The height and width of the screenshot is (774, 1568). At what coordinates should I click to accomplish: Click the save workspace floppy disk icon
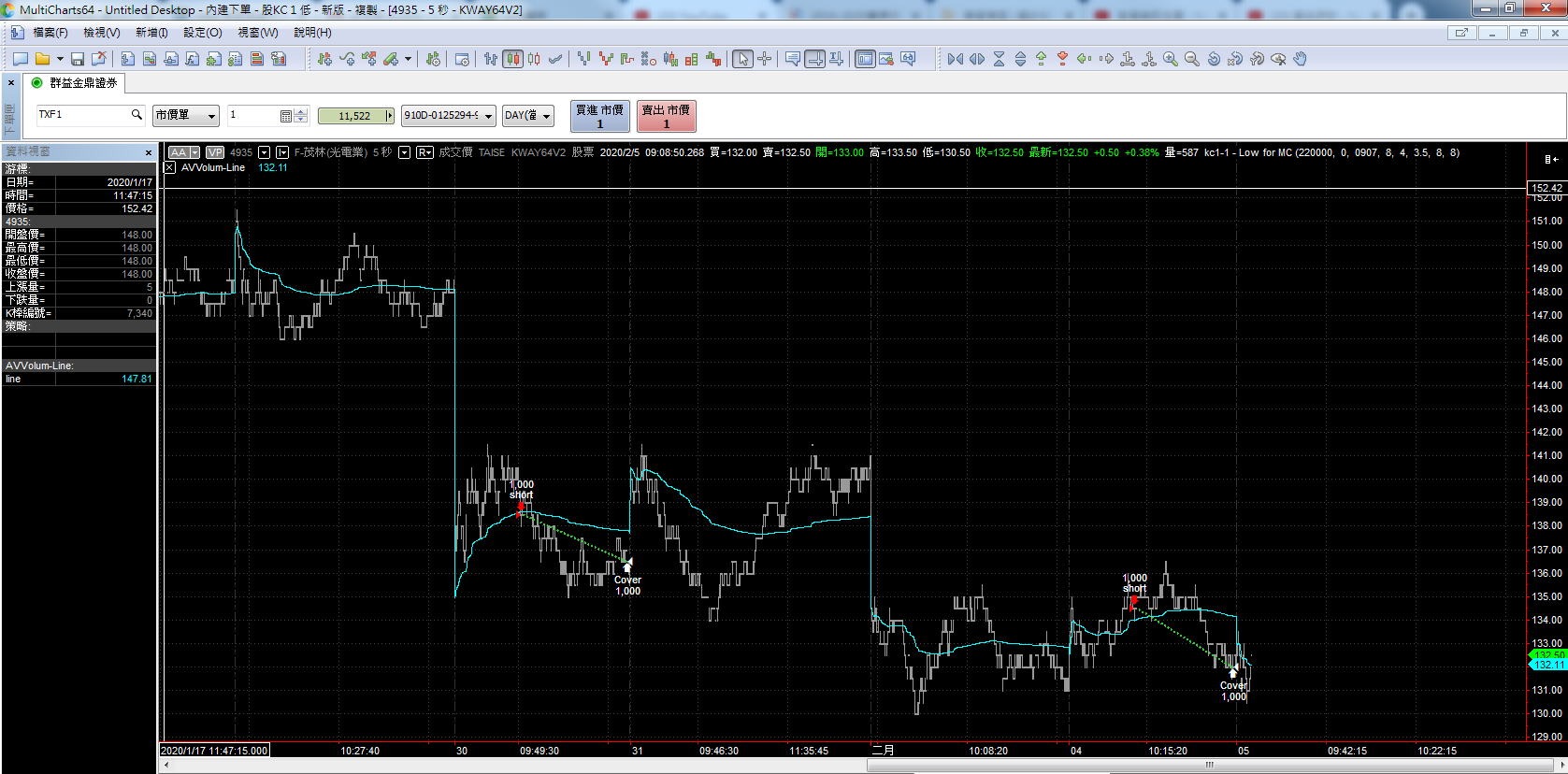[78, 59]
